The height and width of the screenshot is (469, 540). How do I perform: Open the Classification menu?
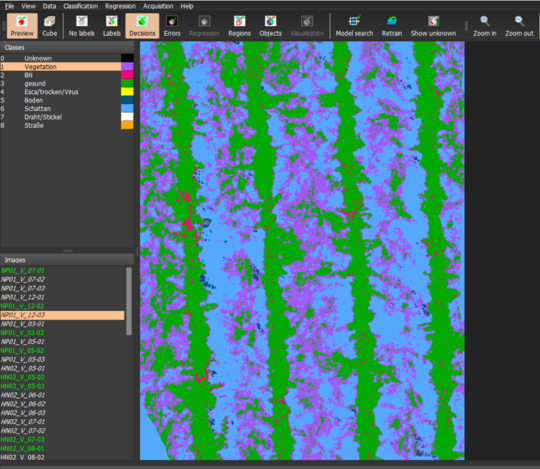pyautogui.click(x=81, y=6)
